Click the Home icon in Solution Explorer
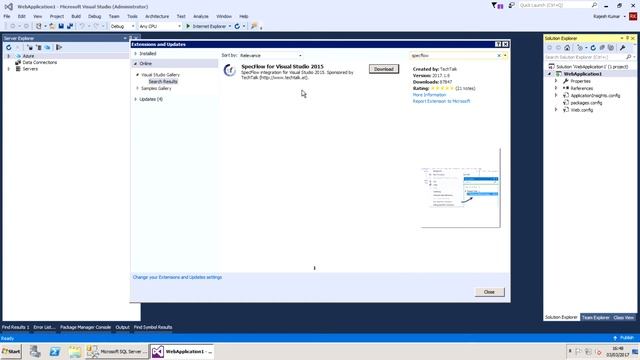Viewport: 640px width, 360px height. pyautogui.click(x=567, y=48)
